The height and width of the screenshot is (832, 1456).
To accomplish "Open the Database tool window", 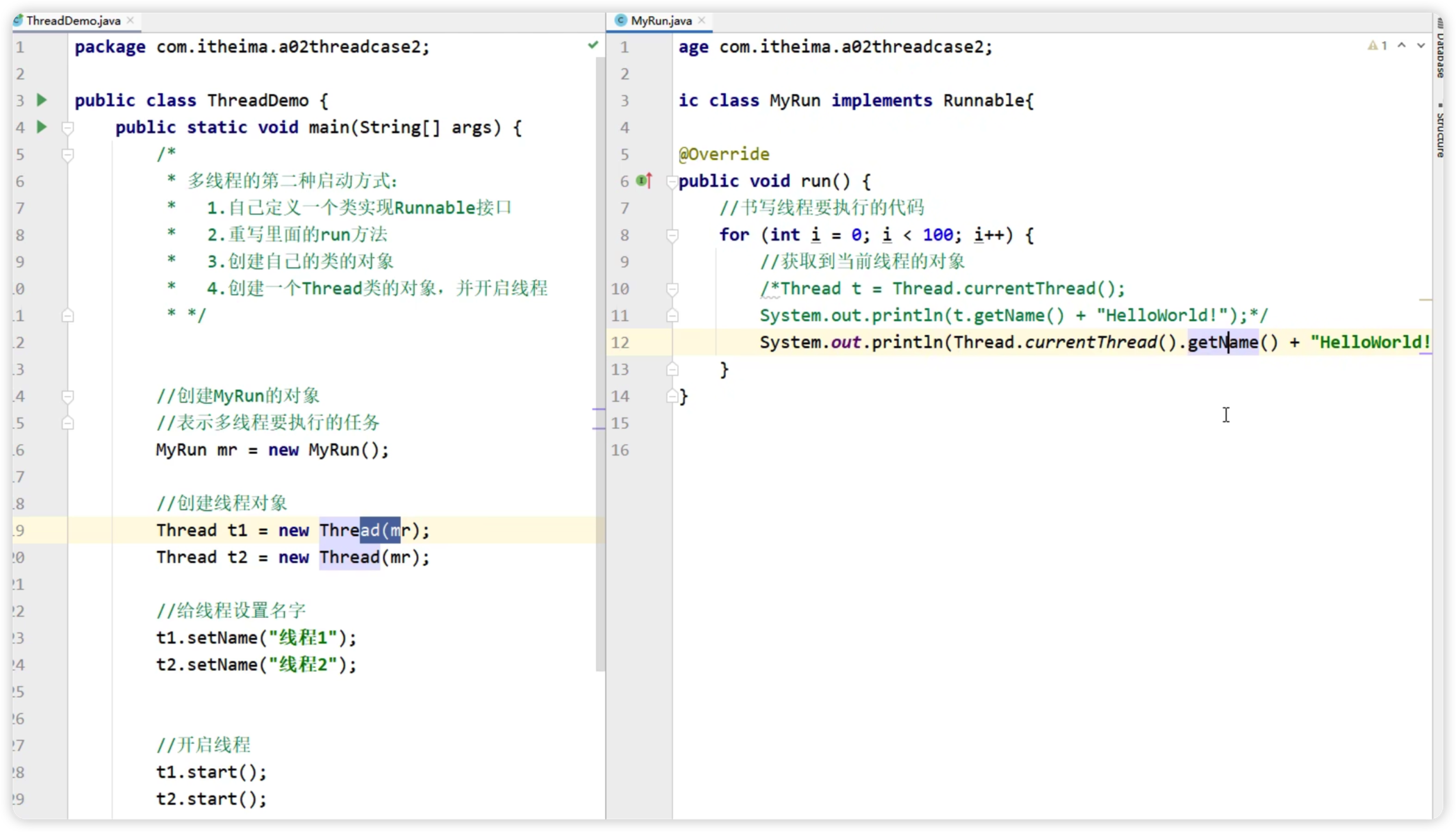I will [x=1441, y=49].
